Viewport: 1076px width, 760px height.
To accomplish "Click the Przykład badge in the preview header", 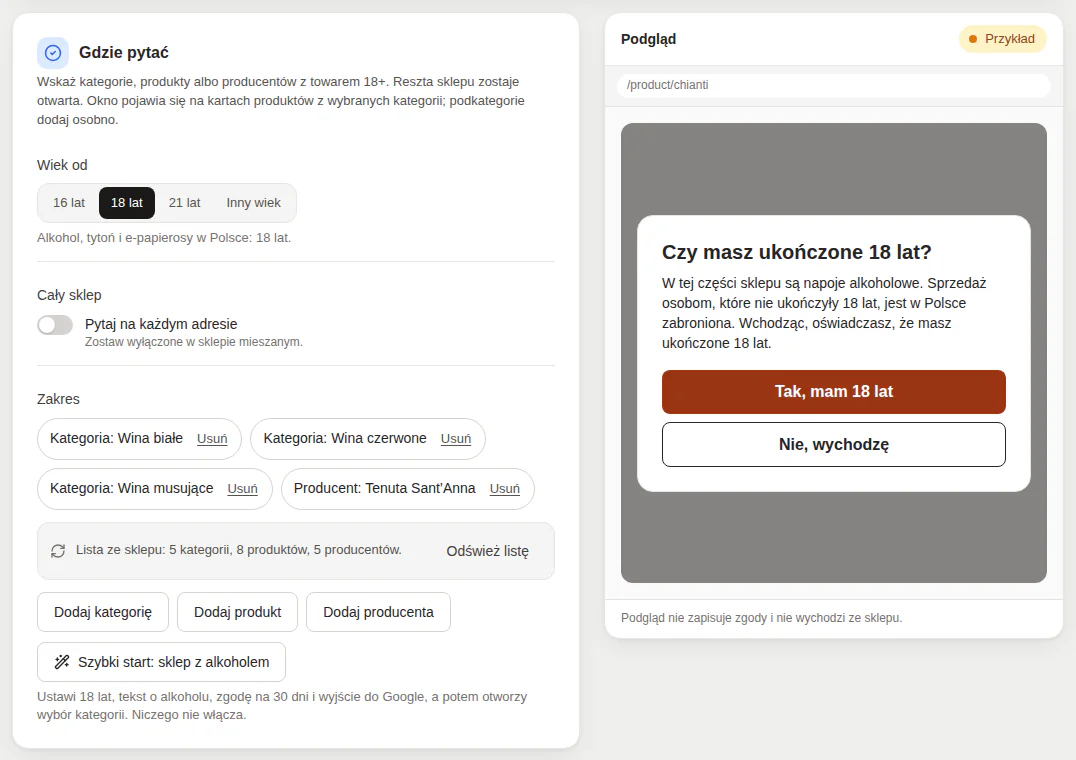I will (1003, 39).
